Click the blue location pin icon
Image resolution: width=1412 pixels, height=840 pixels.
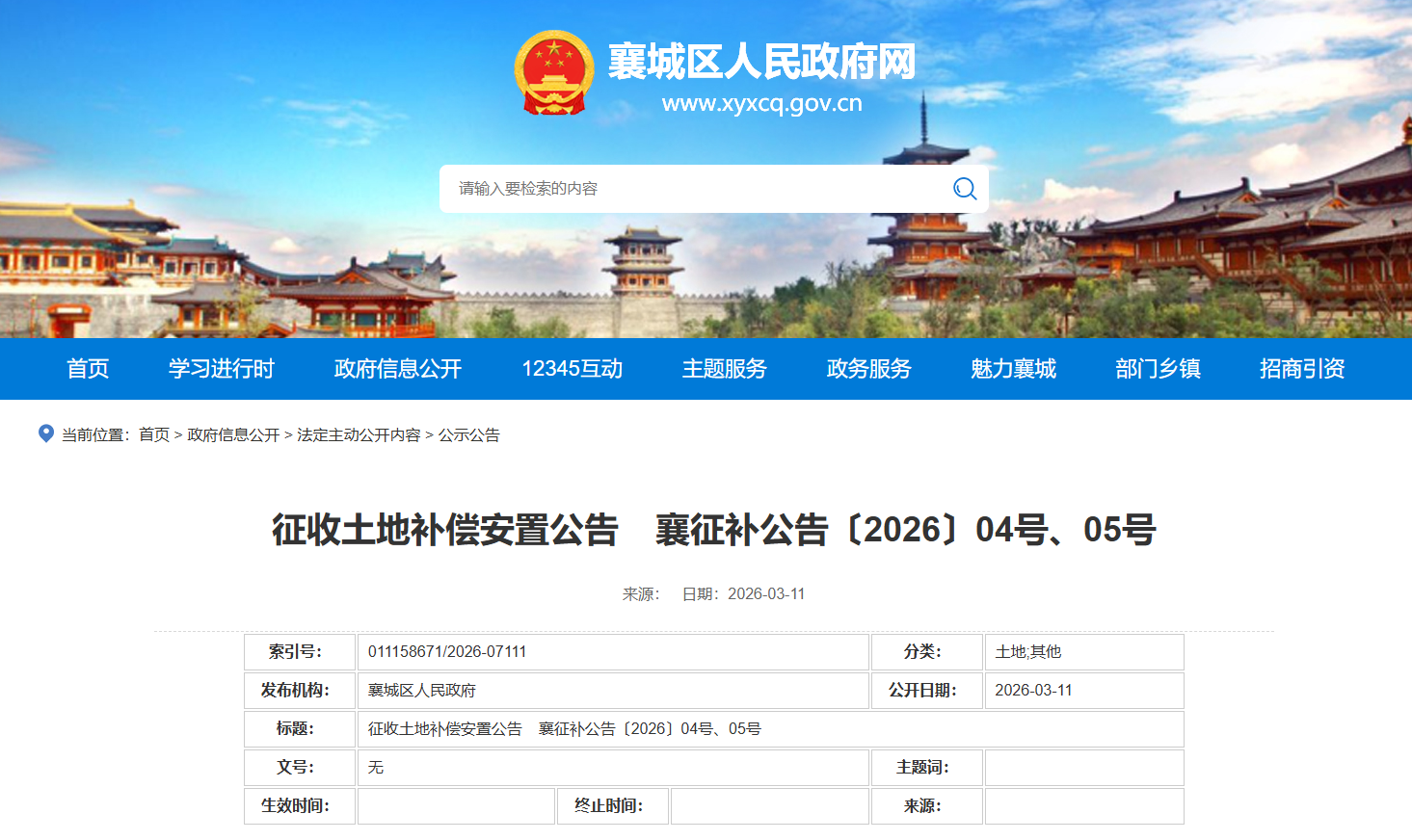point(45,433)
